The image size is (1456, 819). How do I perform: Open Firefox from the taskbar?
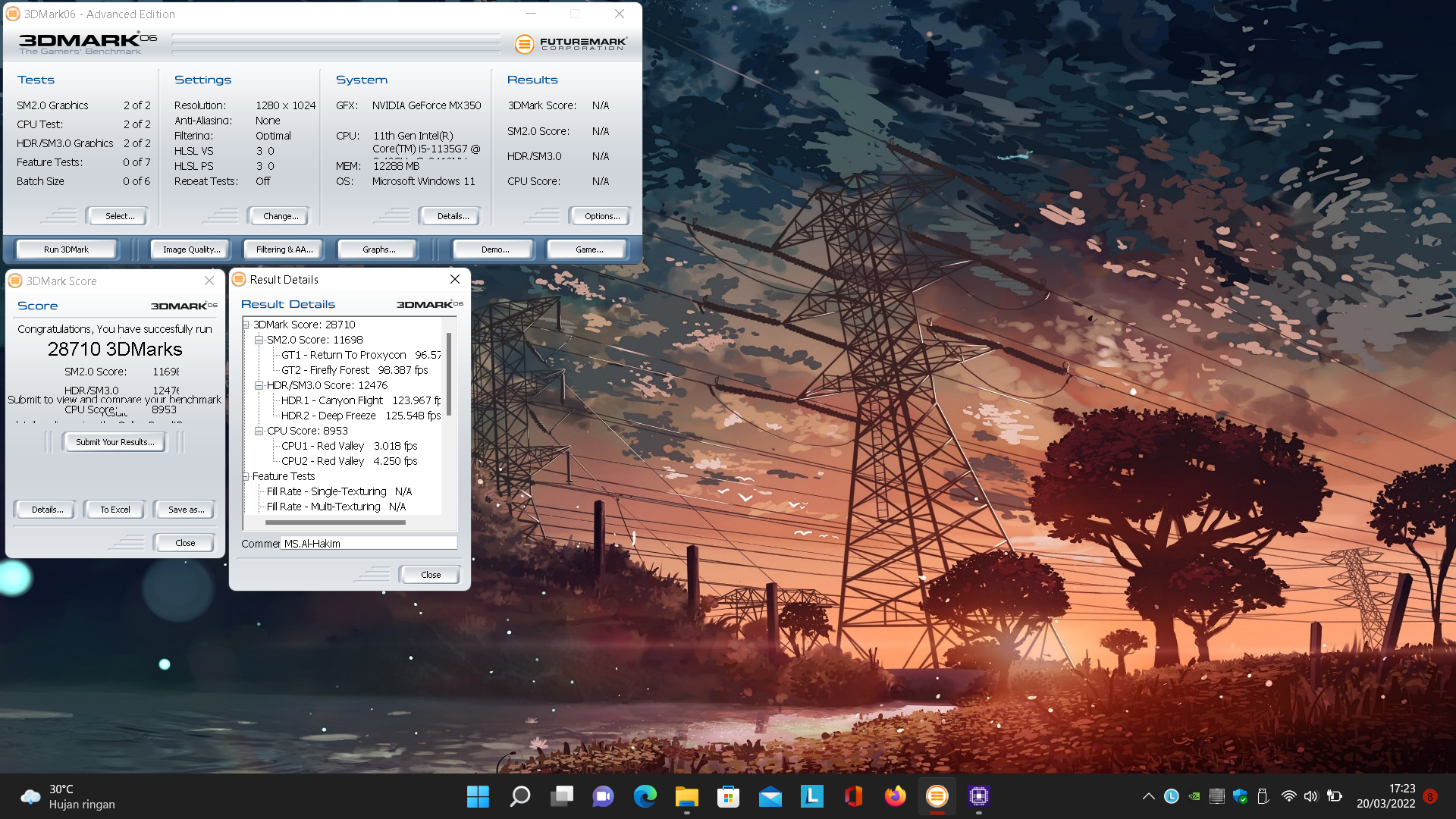tap(896, 796)
